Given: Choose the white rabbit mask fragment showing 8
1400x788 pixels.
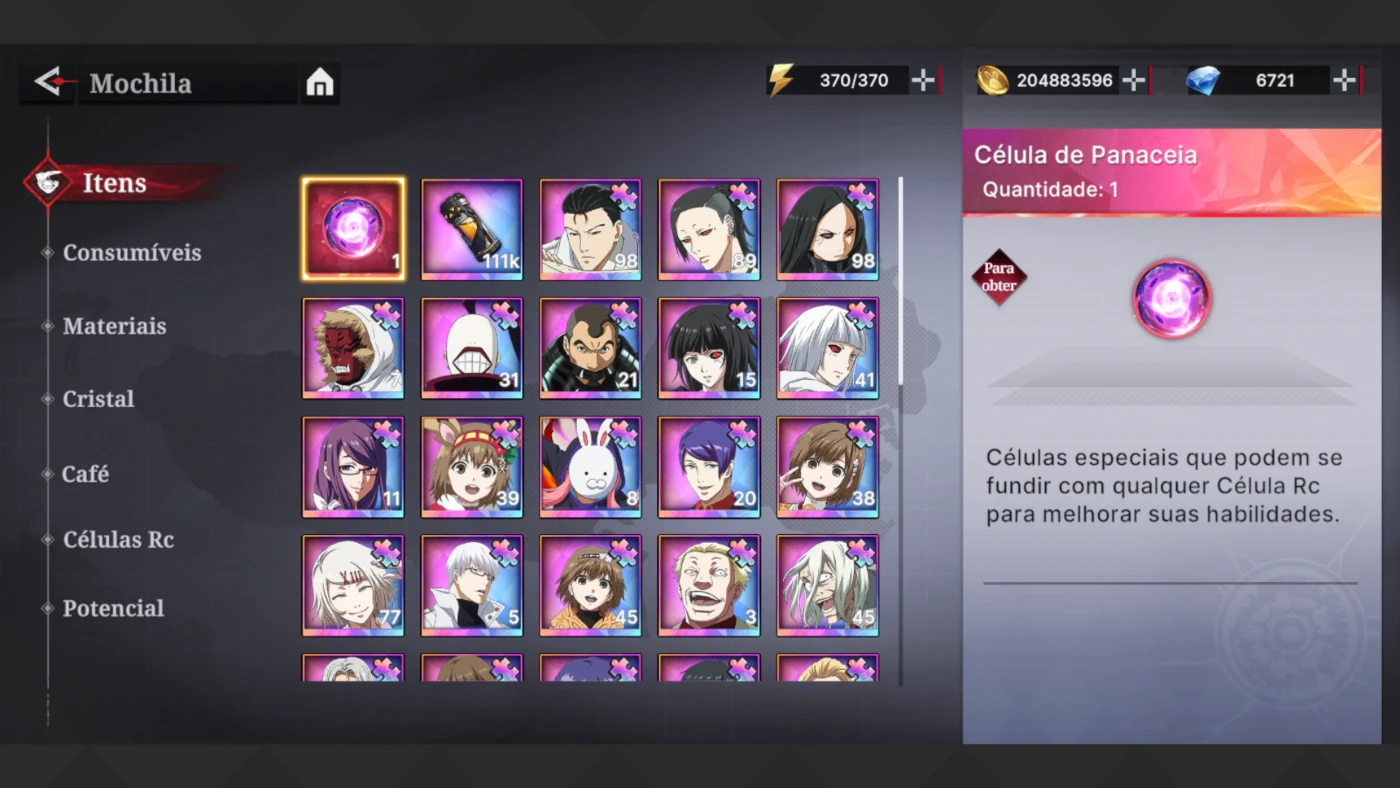Looking at the screenshot, I should point(591,467).
